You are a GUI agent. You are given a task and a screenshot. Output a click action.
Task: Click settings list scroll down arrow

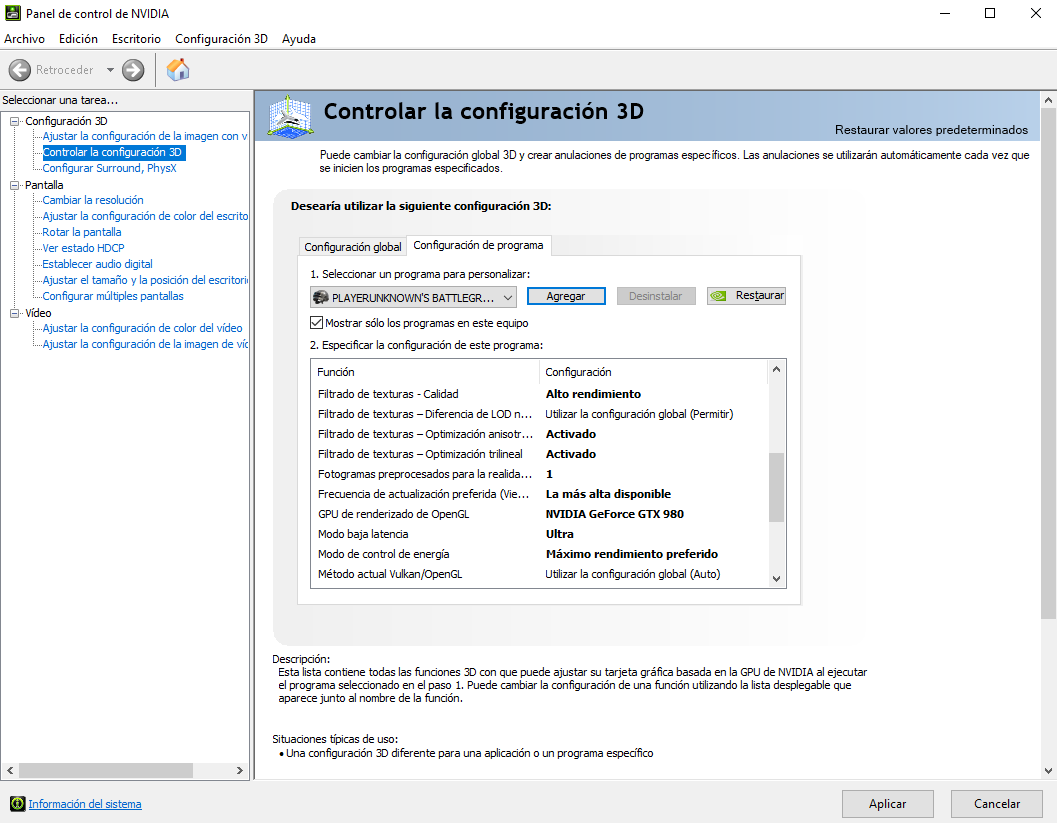click(x=777, y=578)
